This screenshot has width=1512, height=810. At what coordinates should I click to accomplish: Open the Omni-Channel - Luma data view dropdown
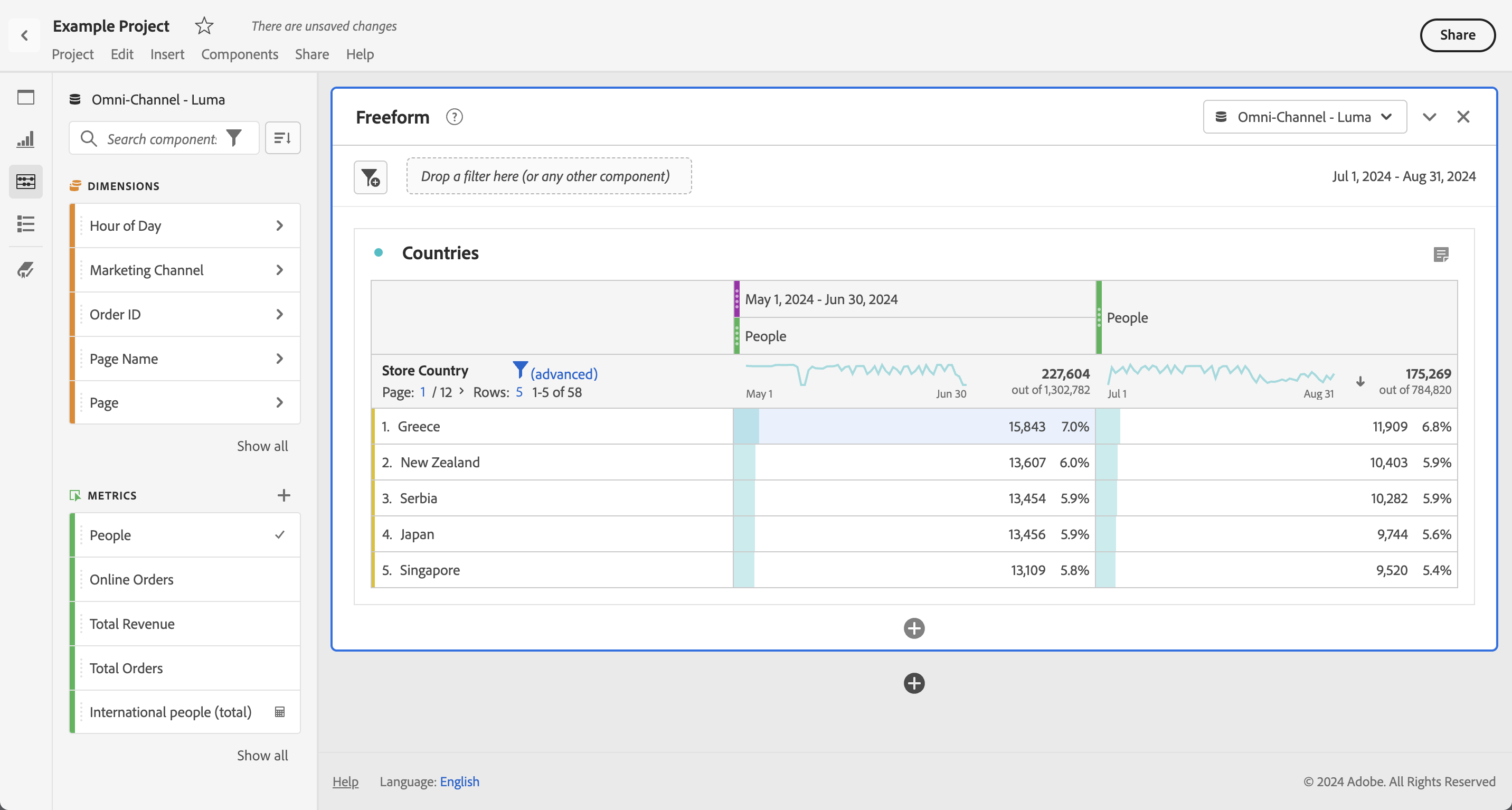[1304, 117]
